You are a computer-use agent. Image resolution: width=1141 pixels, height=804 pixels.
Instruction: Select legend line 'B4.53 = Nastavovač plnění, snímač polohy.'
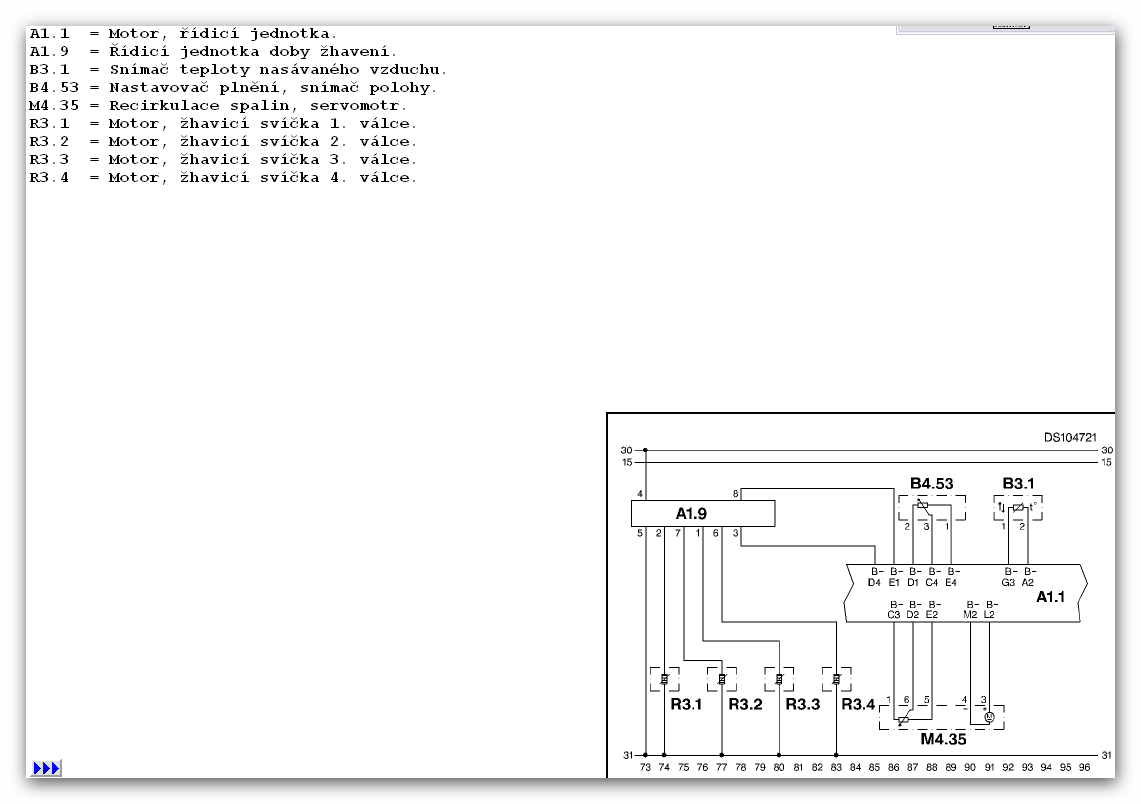pyautogui.click(x=233, y=87)
